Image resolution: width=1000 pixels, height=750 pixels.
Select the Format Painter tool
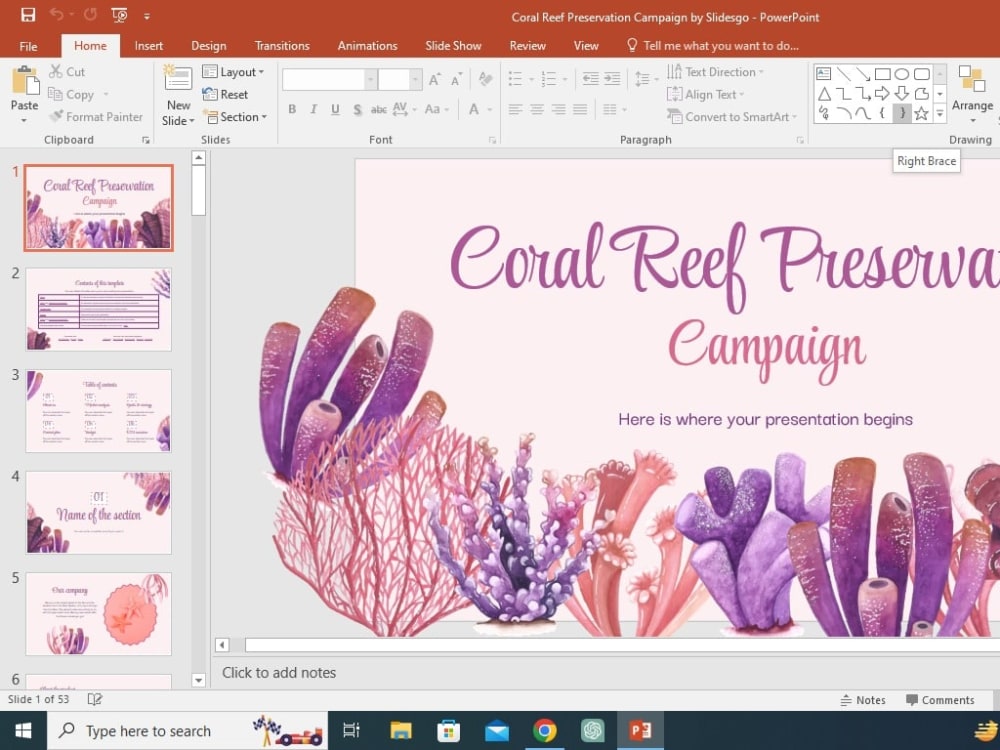(x=96, y=117)
